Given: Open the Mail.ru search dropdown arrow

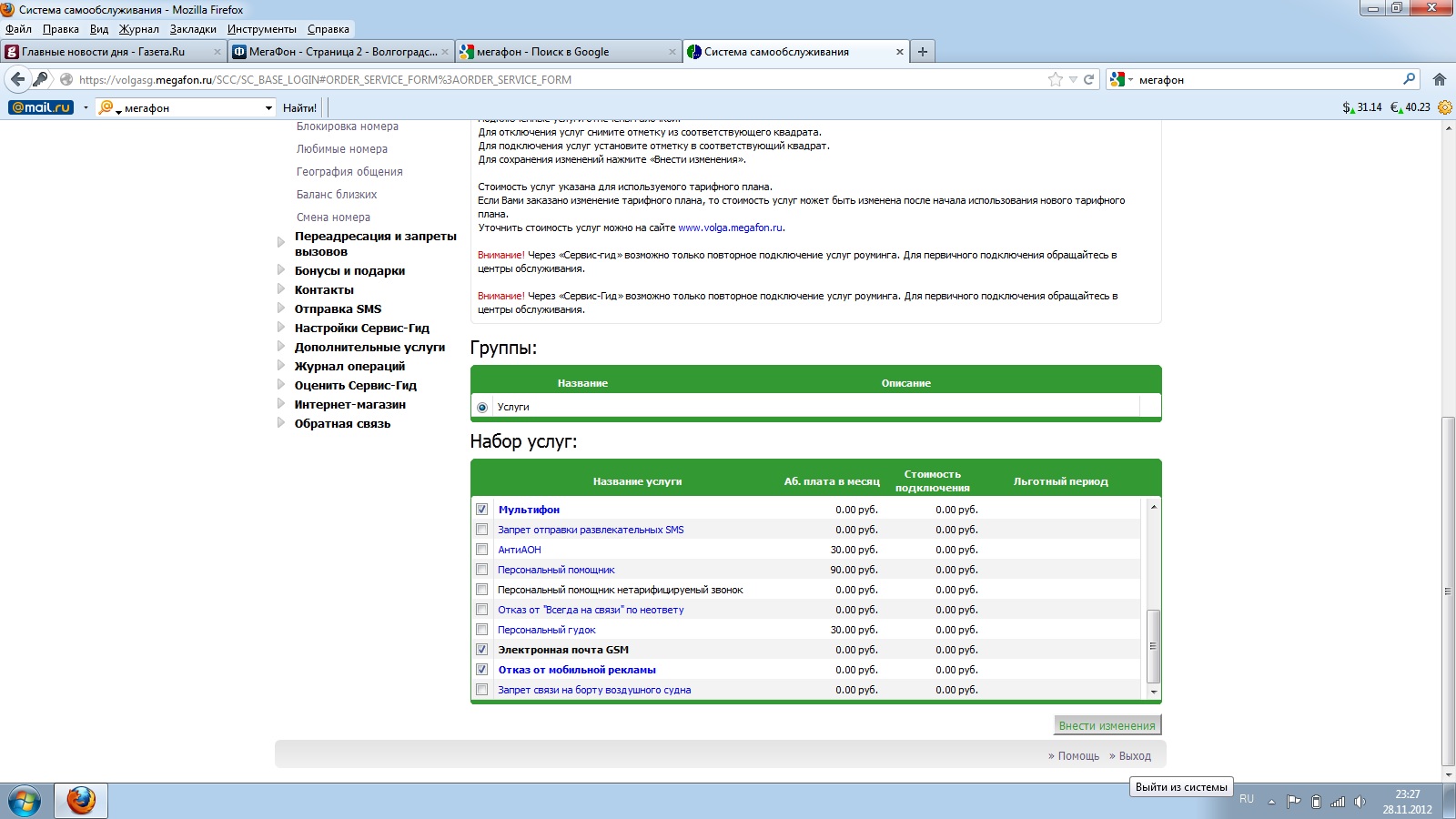Looking at the screenshot, I should click(268, 108).
